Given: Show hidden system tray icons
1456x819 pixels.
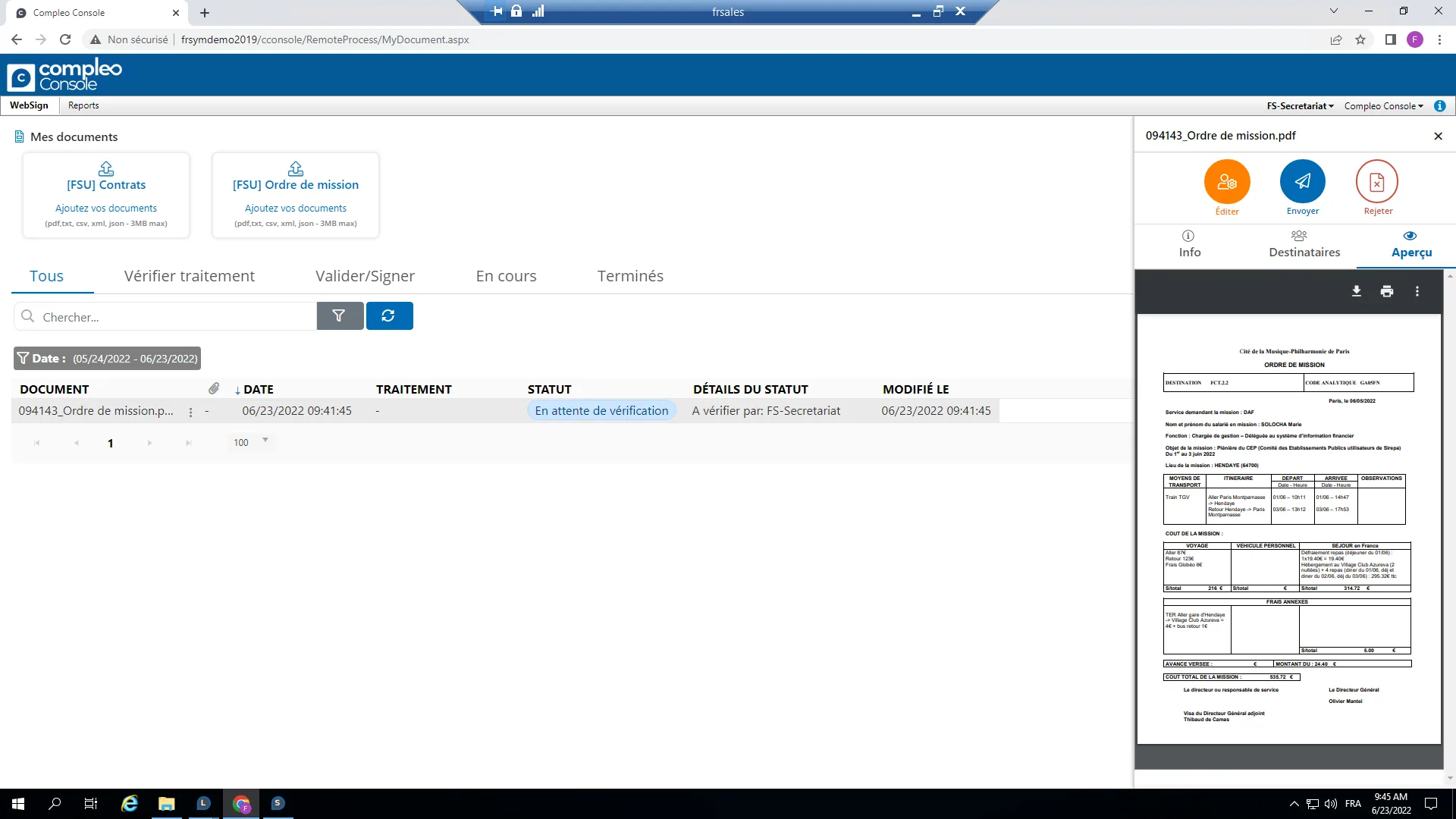Looking at the screenshot, I should (1294, 804).
